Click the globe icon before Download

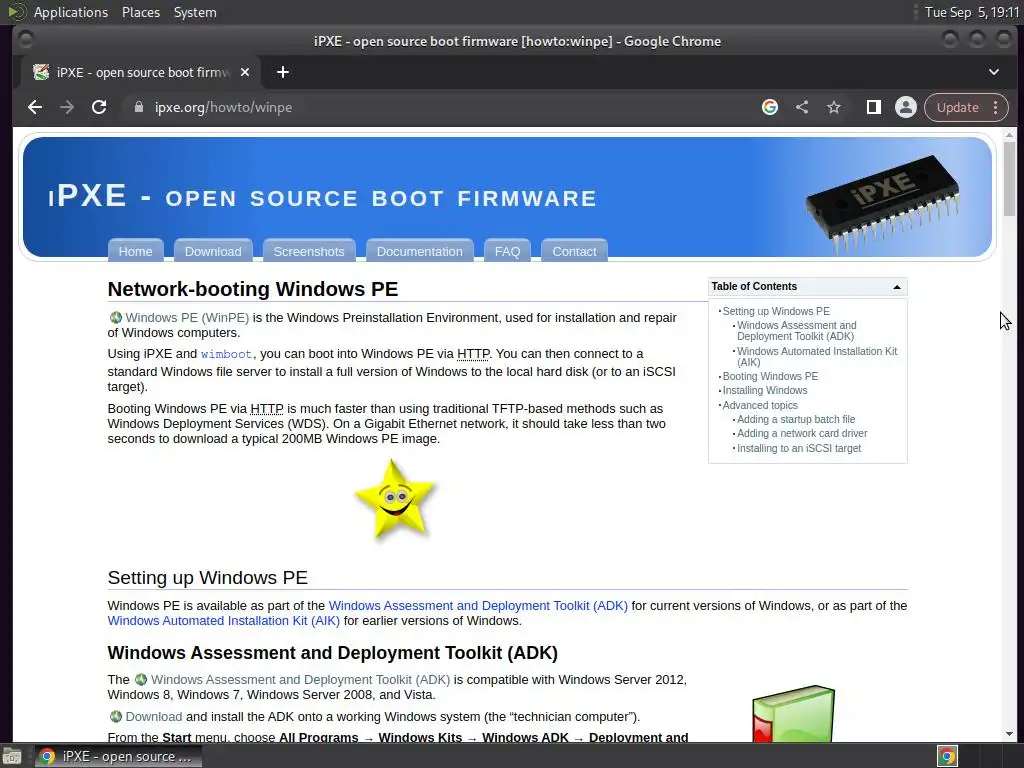pyautogui.click(x=116, y=717)
